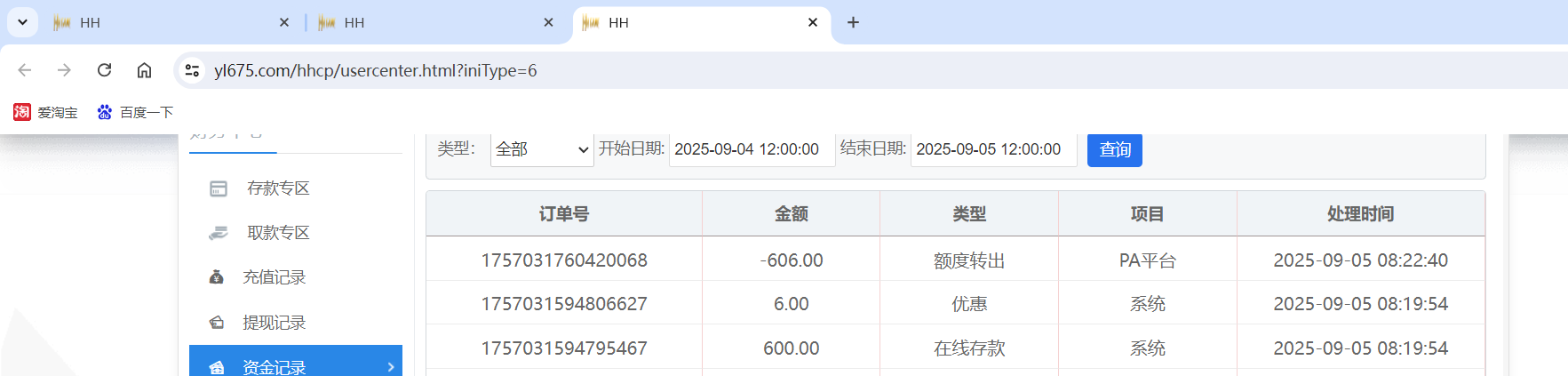Click 系统 in the 在线存款 row
This screenshot has width=1568, height=376.
coord(1148,348)
